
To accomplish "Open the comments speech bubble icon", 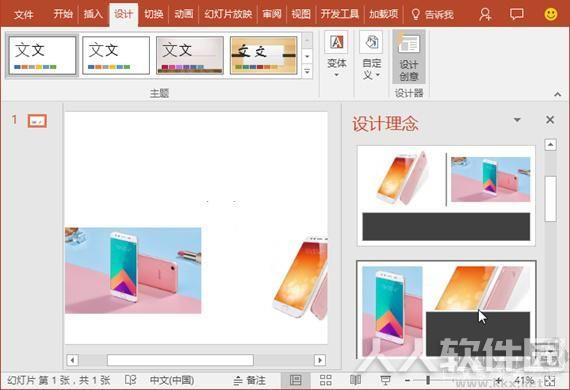I will (517, 14).
